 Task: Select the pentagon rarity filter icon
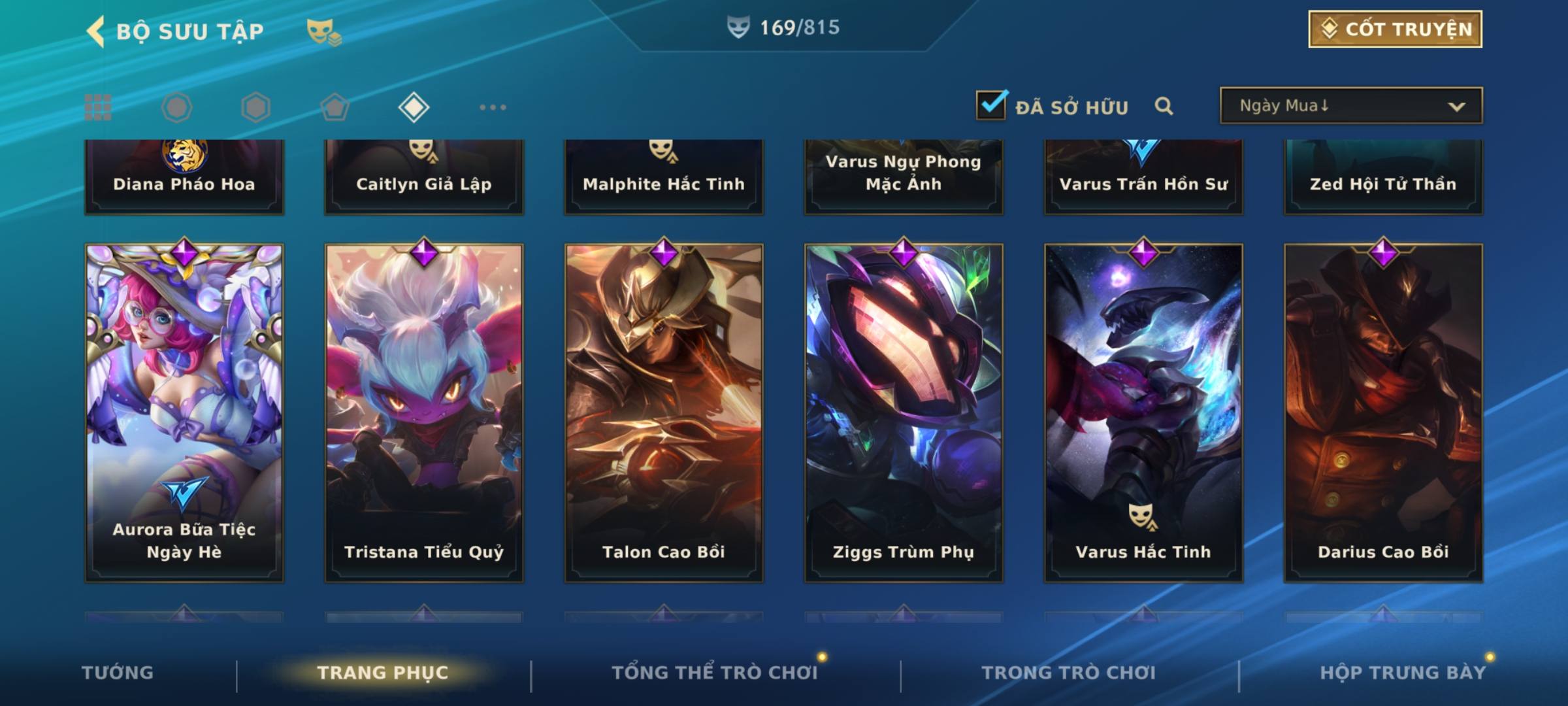[x=335, y=107]
